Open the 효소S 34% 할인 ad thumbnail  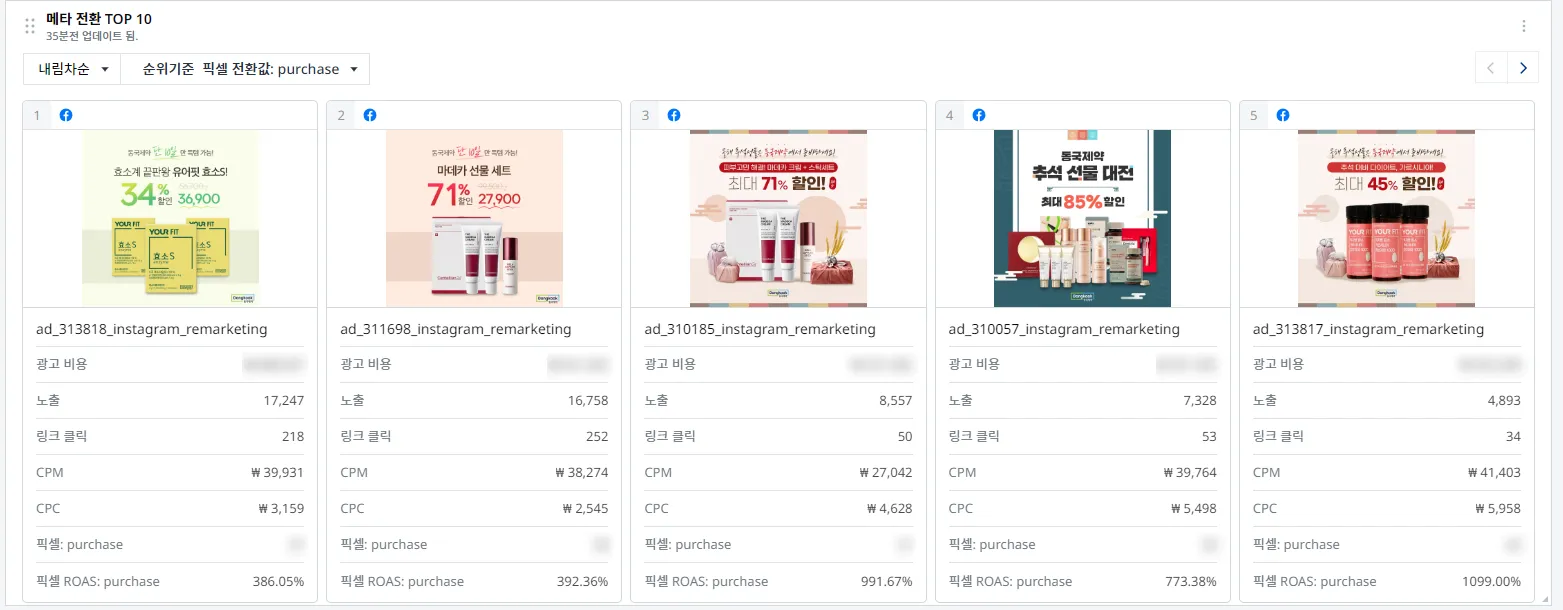[170, 218]
